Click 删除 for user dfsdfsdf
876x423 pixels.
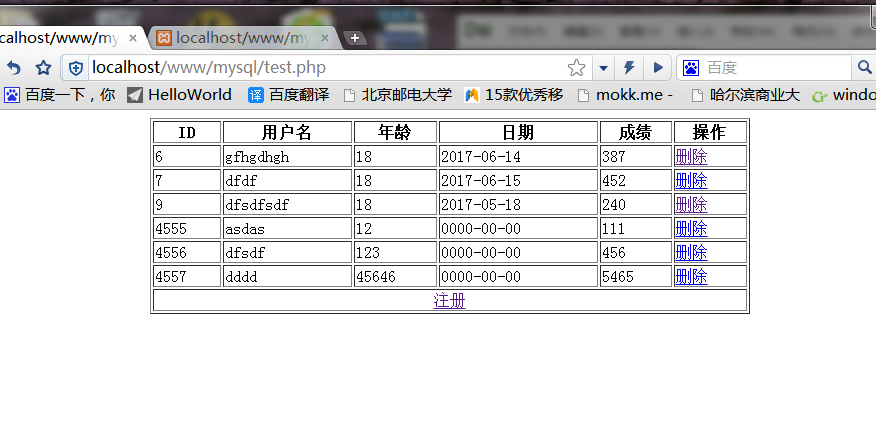pos(691,205)
